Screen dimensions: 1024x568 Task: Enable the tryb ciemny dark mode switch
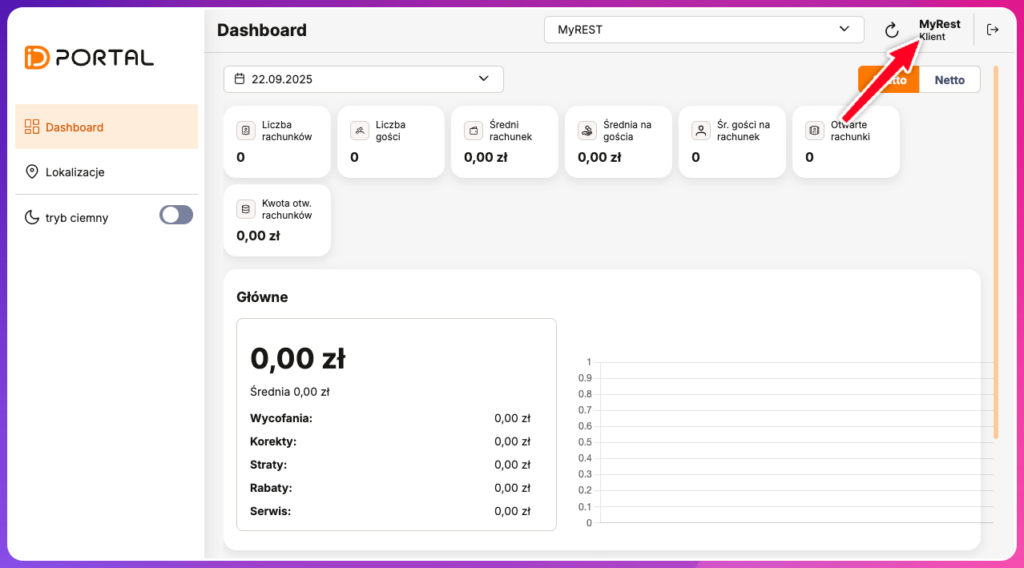(x=176, y=215)
